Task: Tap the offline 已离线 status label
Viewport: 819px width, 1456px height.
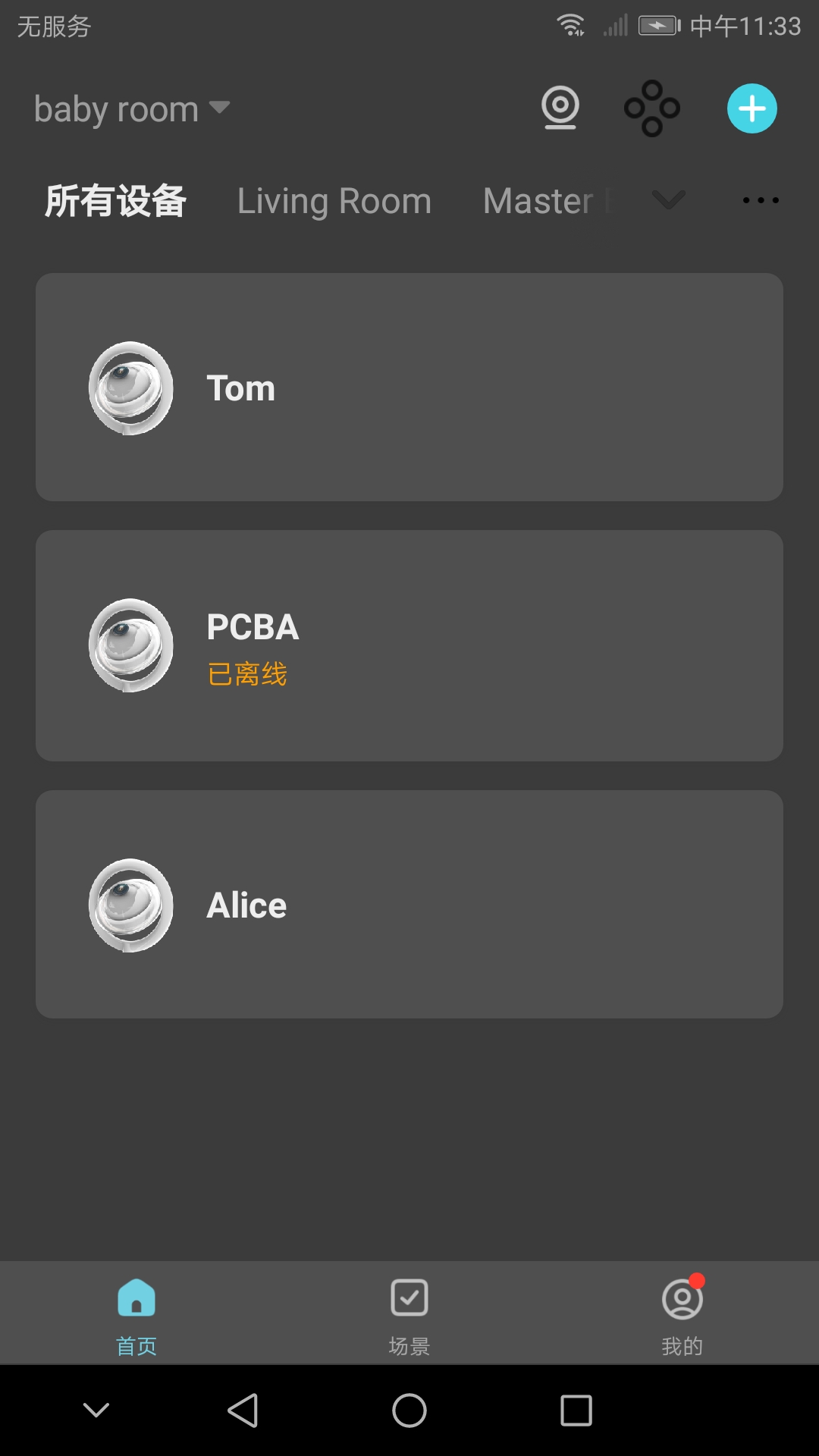Action: (x=247, y=674)
